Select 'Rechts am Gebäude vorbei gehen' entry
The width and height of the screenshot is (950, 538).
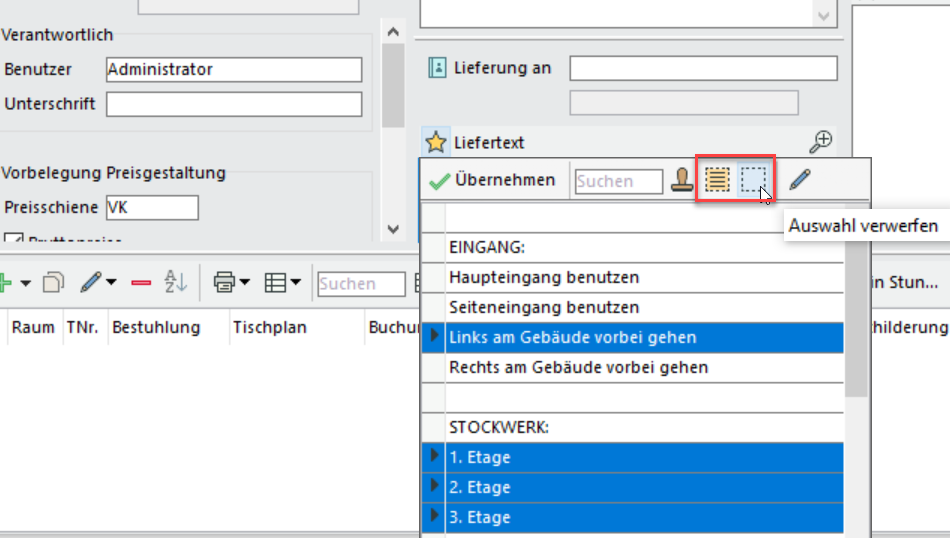578,367
